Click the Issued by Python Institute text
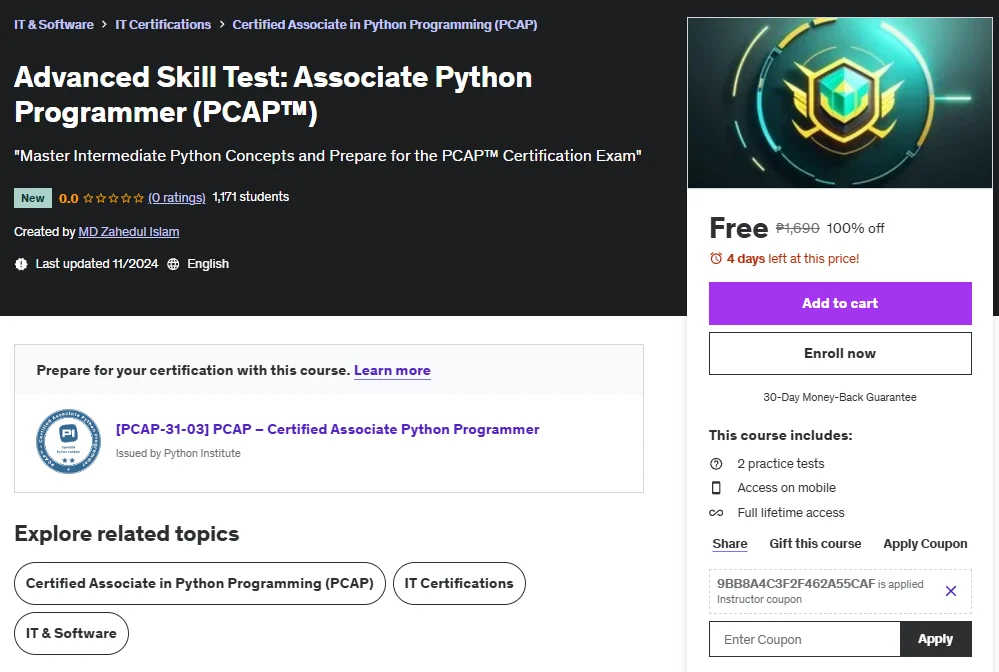 pyautogui.click(x=178, y=453)
